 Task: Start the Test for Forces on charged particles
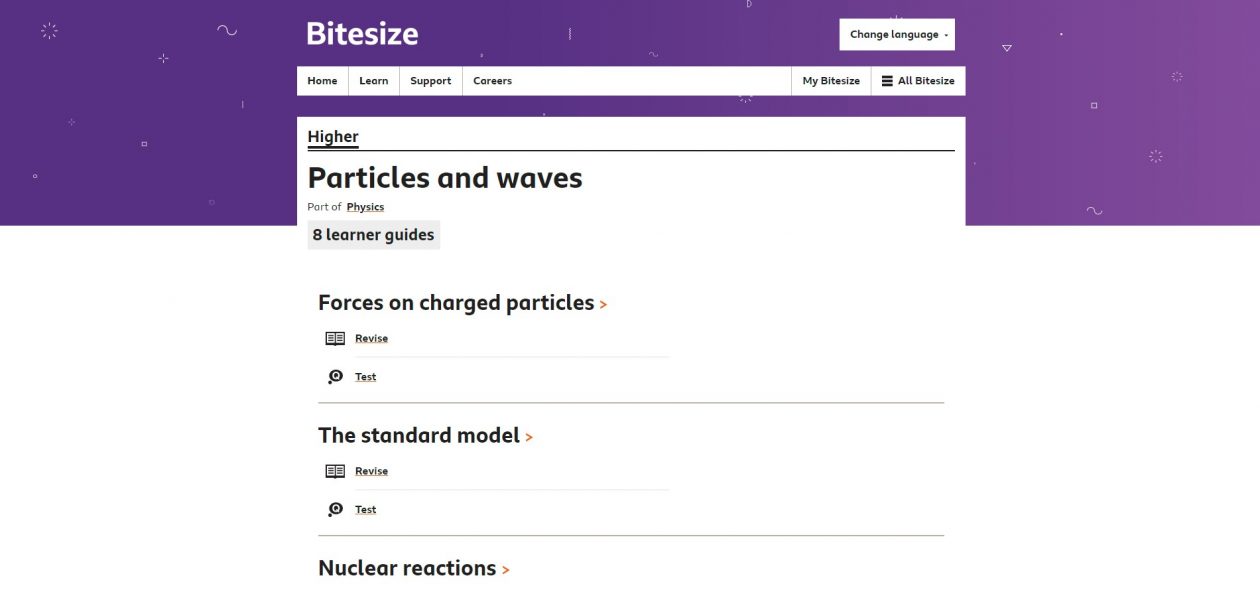pos(365,376)
